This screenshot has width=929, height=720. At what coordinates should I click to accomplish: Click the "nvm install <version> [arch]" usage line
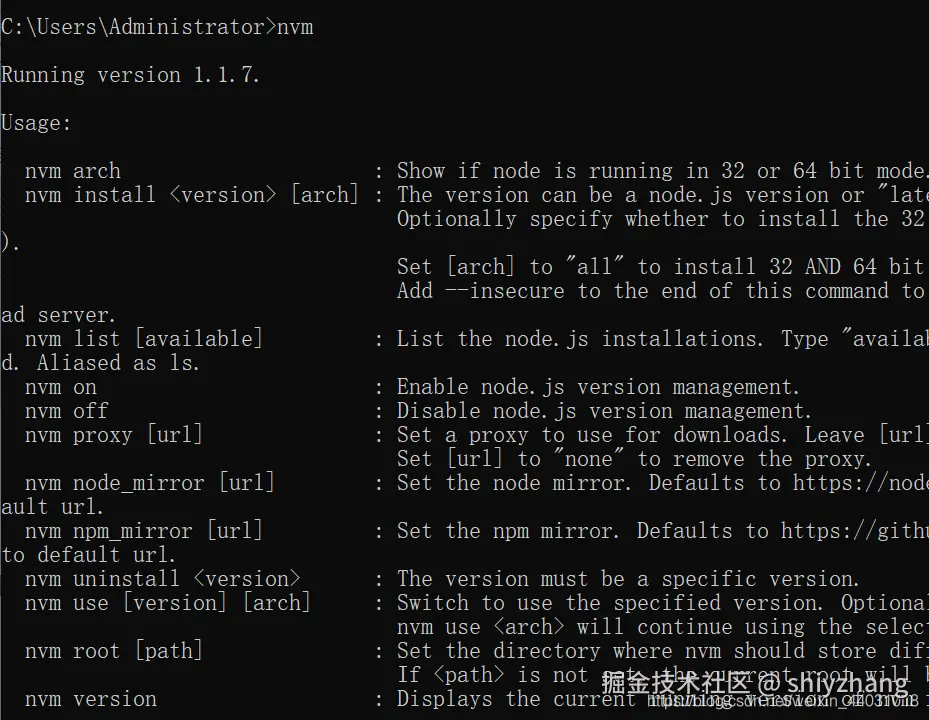click(x=191, y=195)
